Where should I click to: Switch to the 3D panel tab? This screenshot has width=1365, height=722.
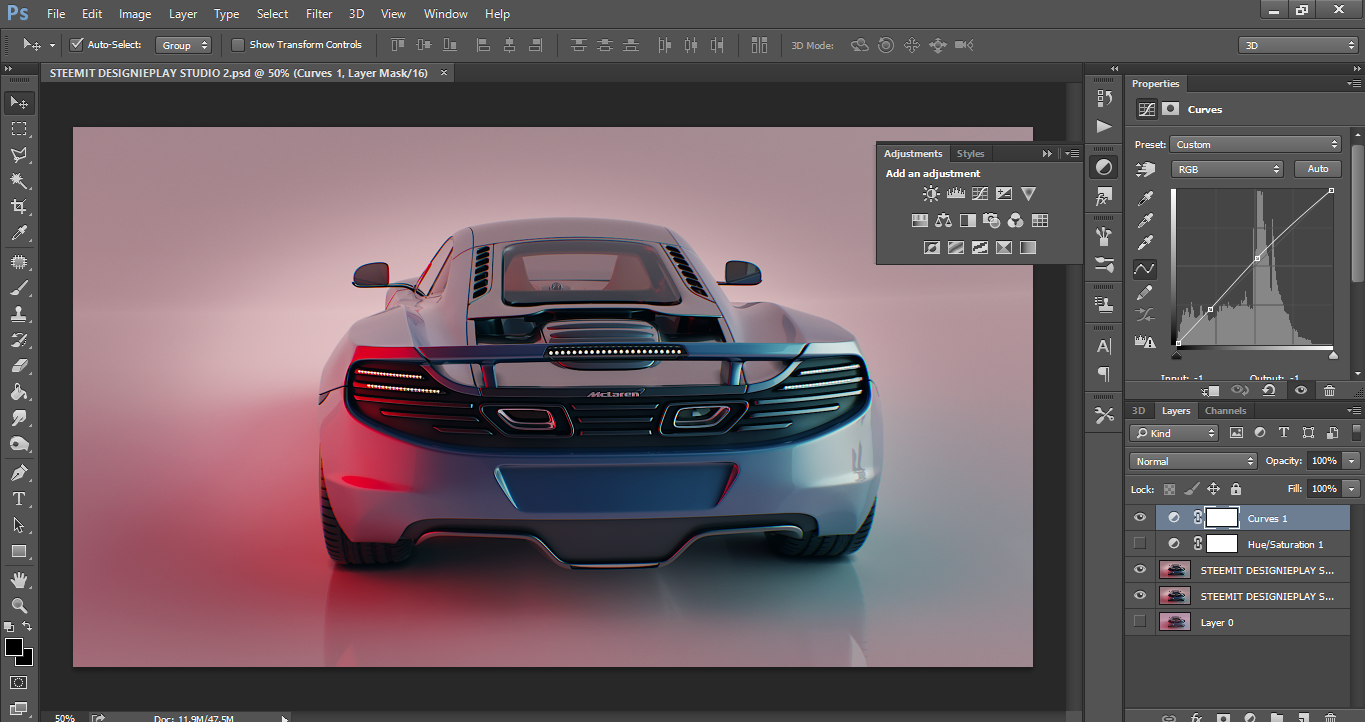coord(1138,410)
